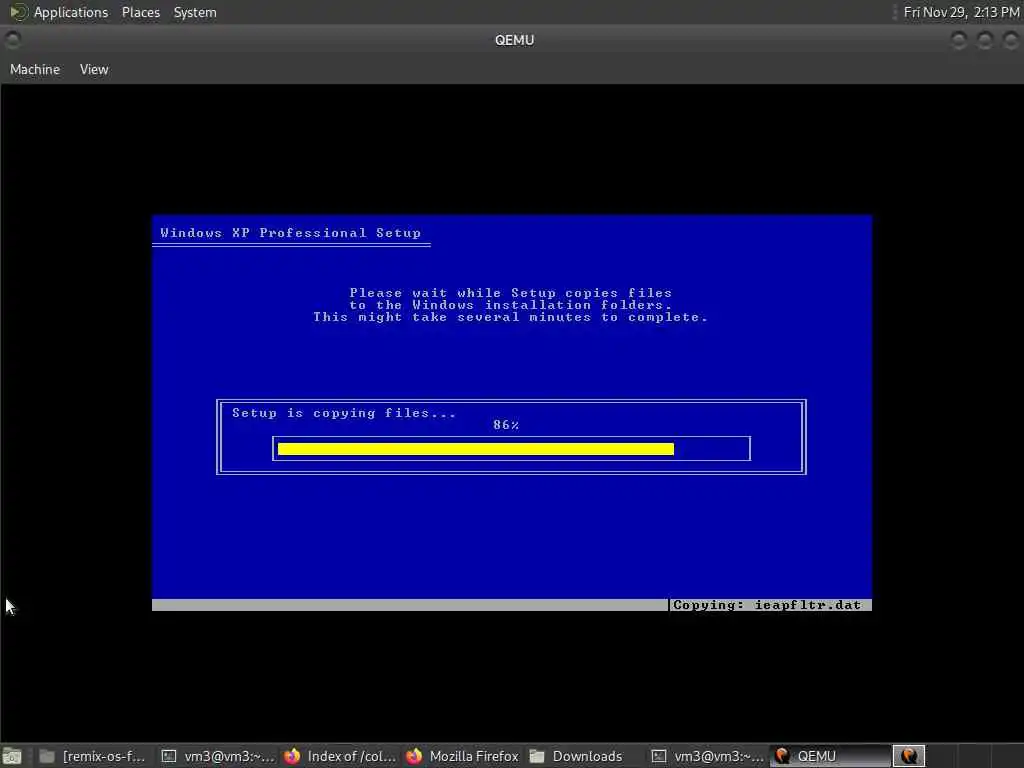Switch to Index of /col... Firefox window
The width and height of the screenshot is (1024, 768).
coord(340,756)
